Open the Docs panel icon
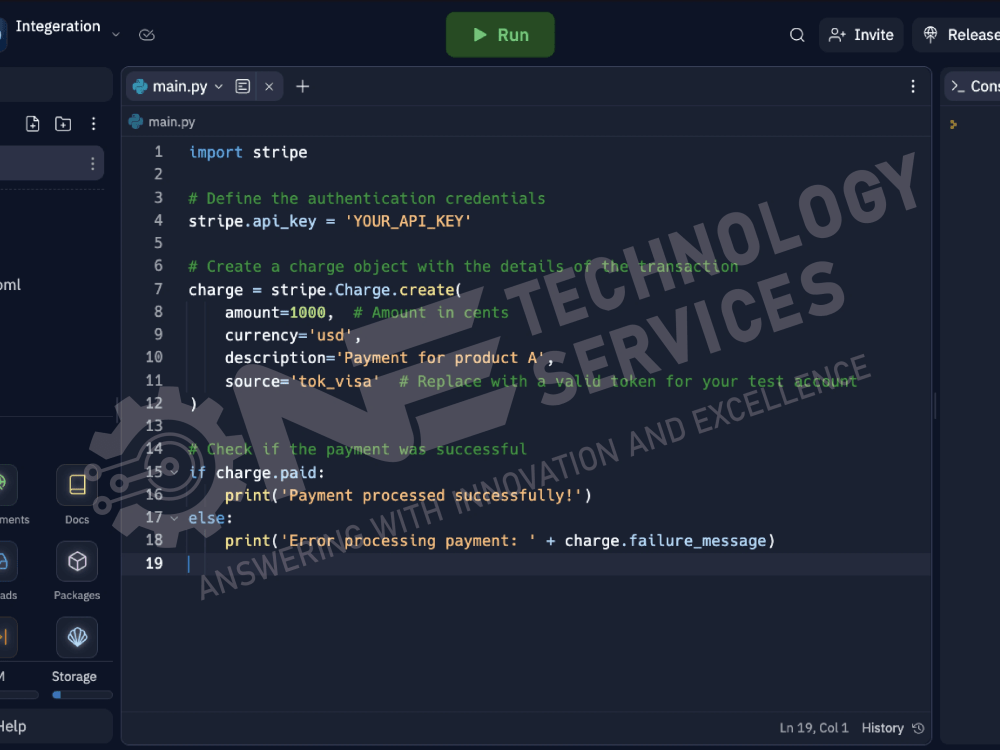This screenshot has height=750, width=1000. point(77,485)
